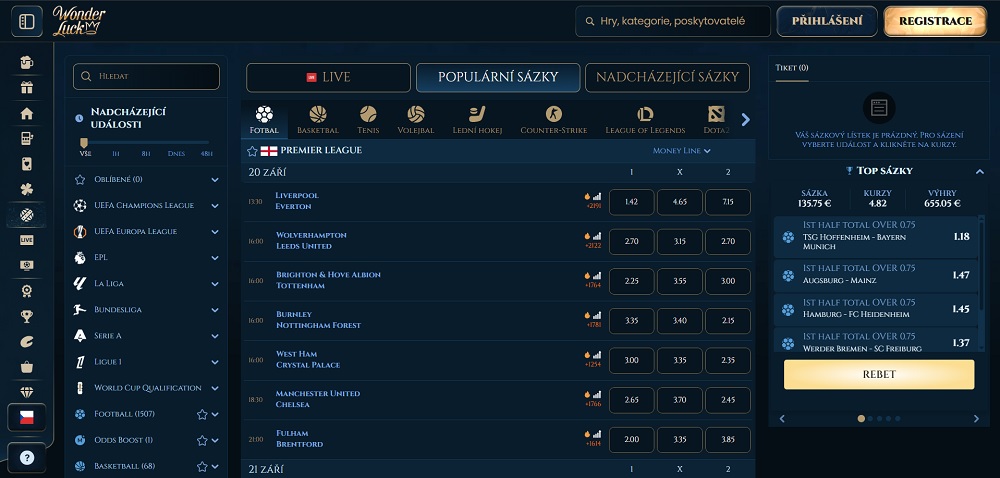
Task: Click the Rebet button
Action: [879, 374]
